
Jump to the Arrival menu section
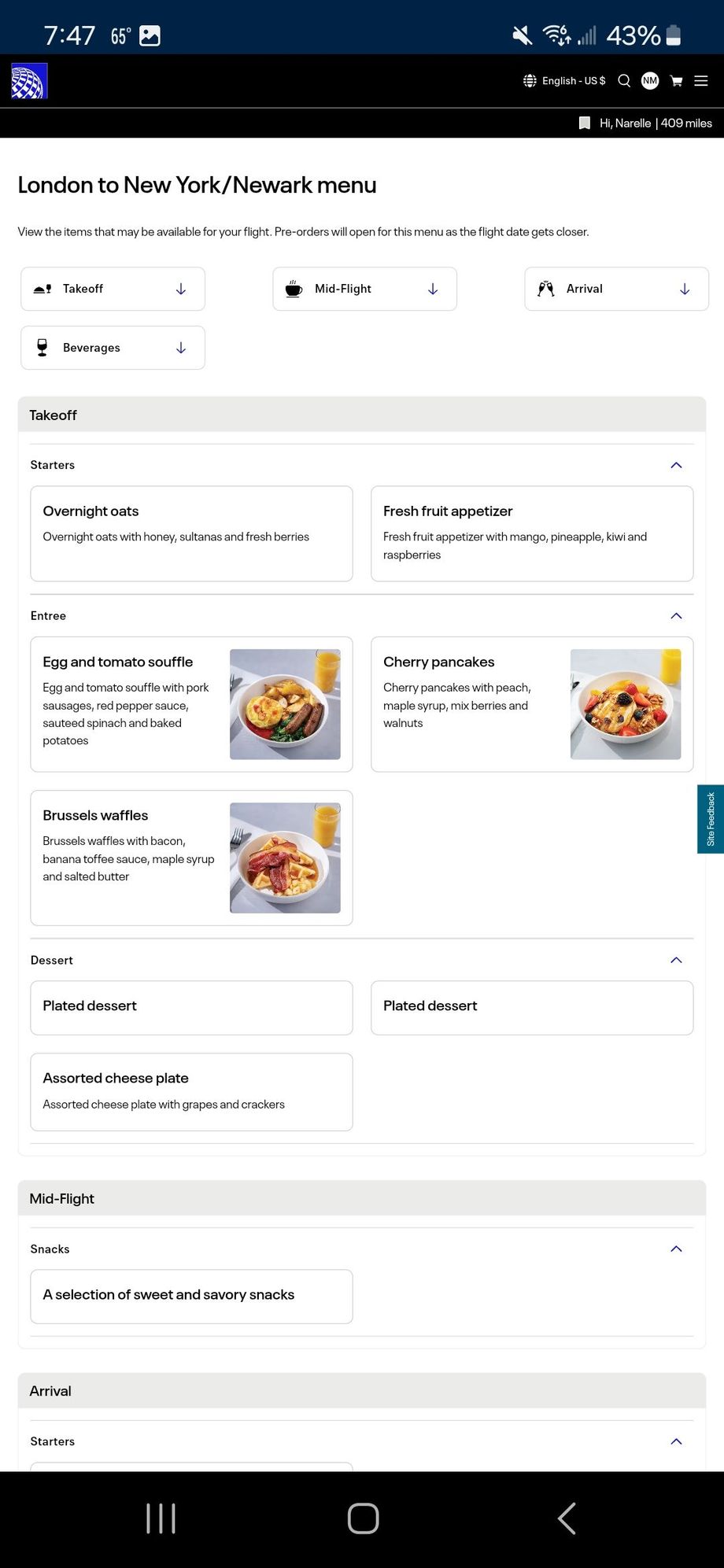point(616,289)
